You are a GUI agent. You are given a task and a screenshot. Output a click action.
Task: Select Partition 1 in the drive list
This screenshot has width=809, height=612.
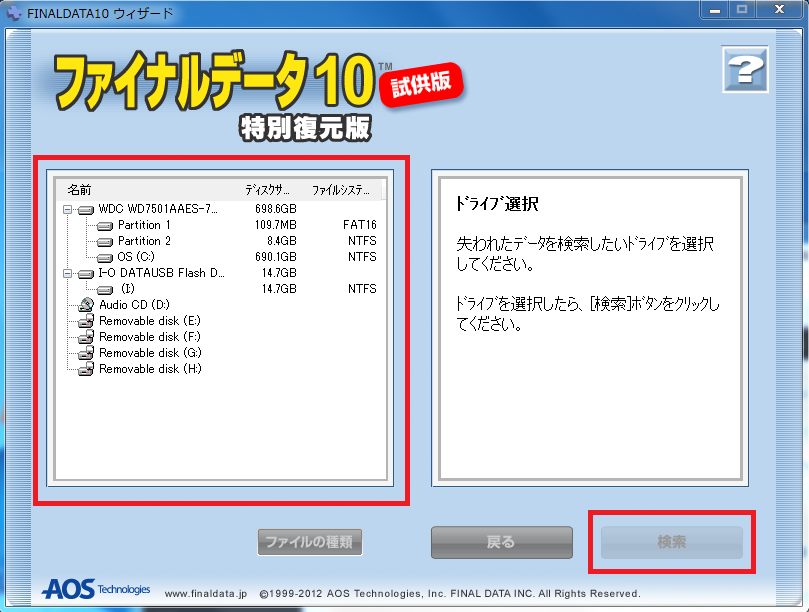point(144,225)
